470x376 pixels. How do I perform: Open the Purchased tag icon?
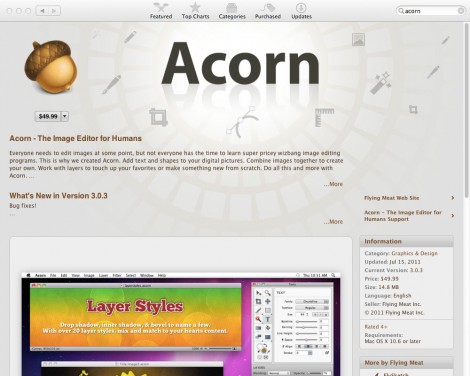(x=268, y=8)
